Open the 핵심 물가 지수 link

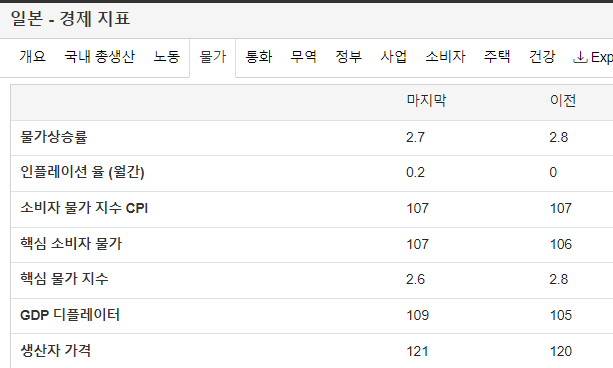pyautogui.click(x=64, y=279)
